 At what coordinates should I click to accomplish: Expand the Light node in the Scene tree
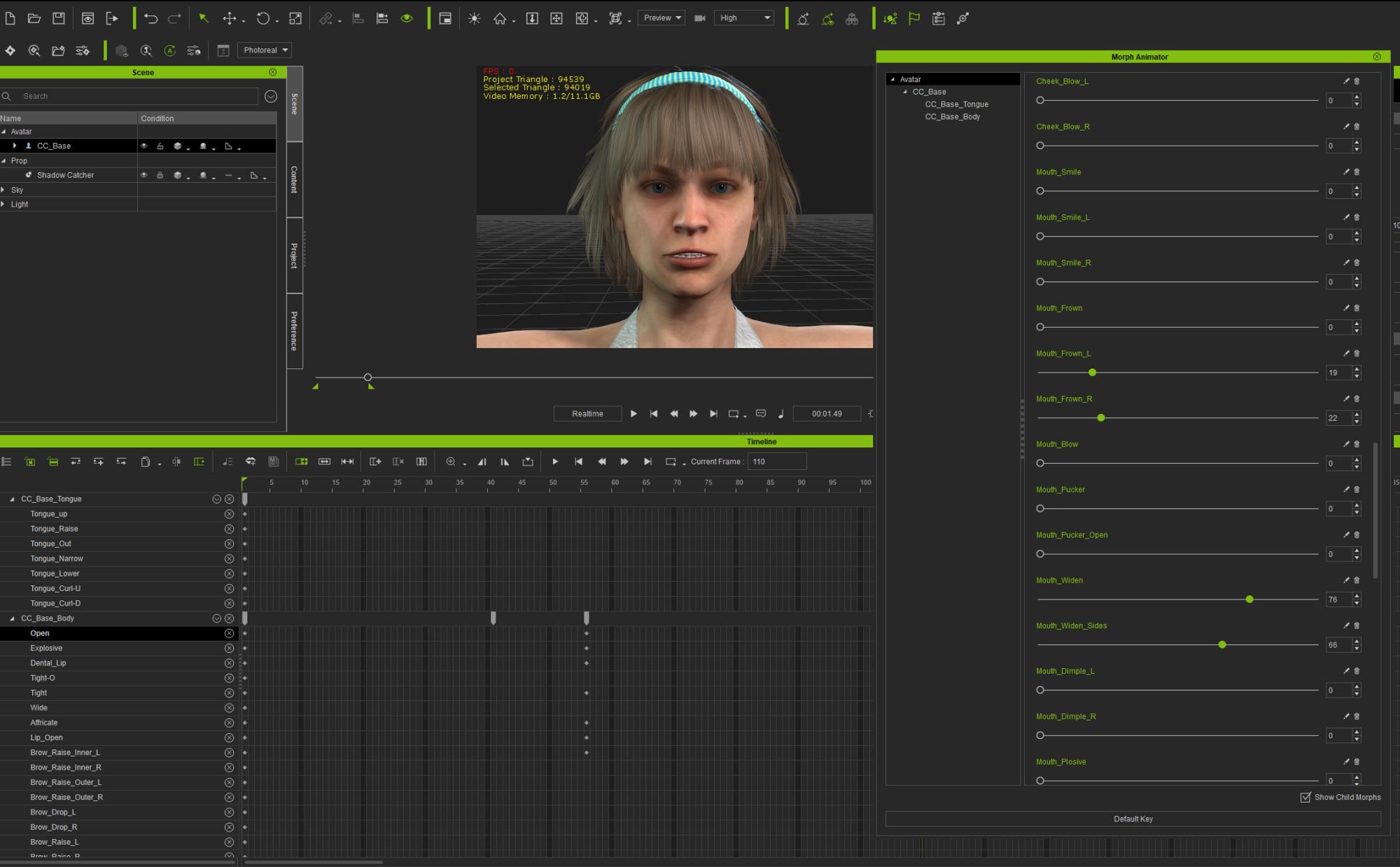click(3, 204)
